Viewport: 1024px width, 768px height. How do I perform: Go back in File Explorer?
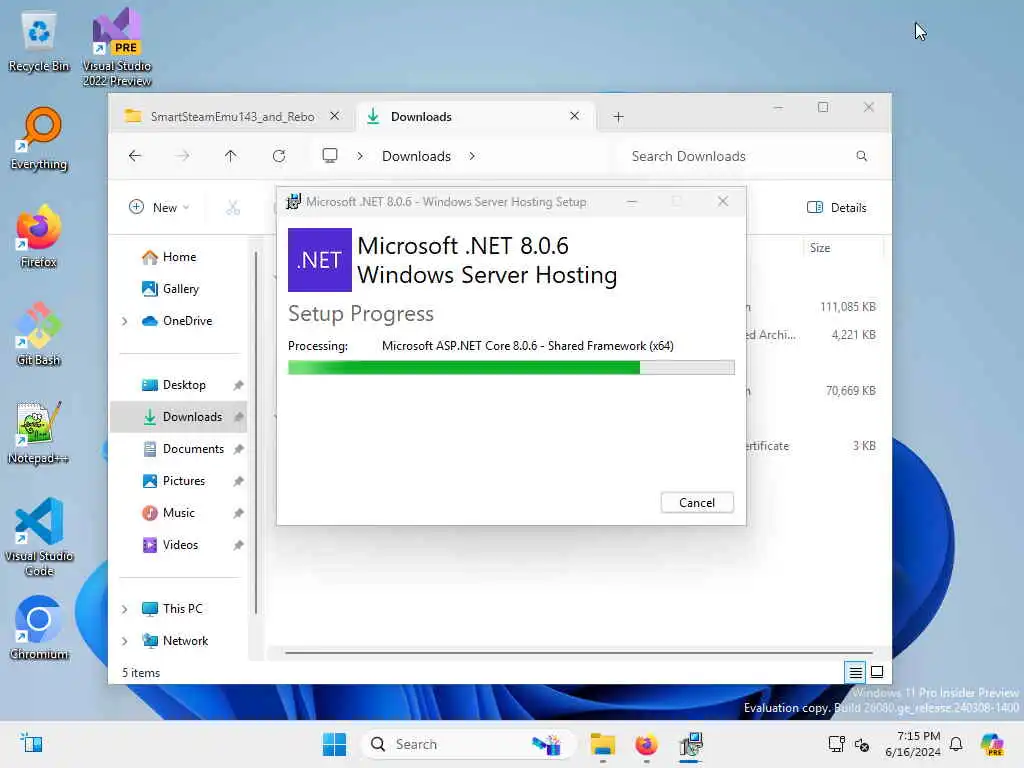pyautogui.click(x=135, y=156)
